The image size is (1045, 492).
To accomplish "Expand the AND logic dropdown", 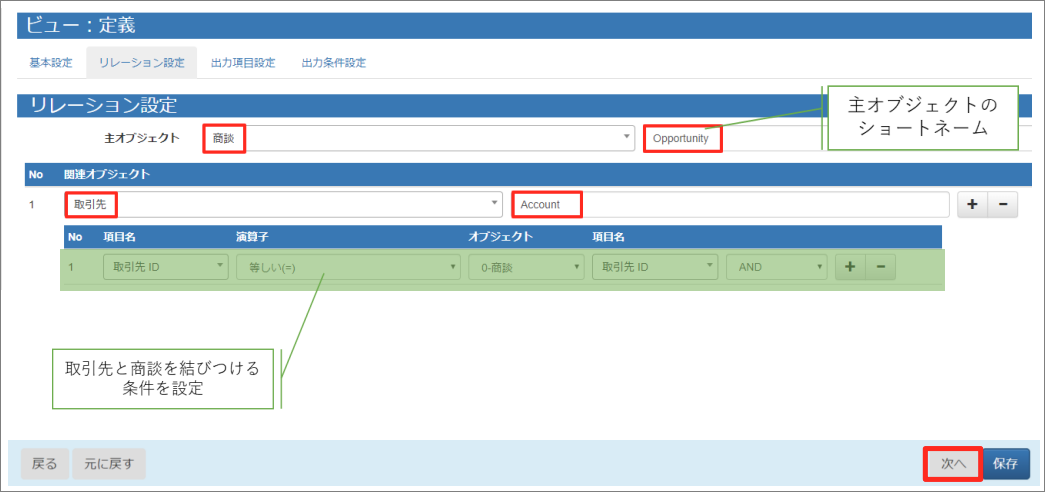I will (777, 267).
